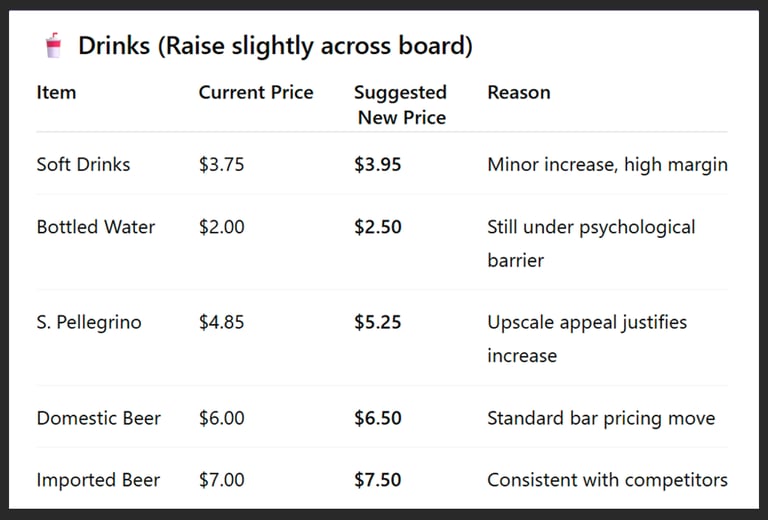
Task: Click 'Standard bar pricing move' reason text
Action: [601, 419]
